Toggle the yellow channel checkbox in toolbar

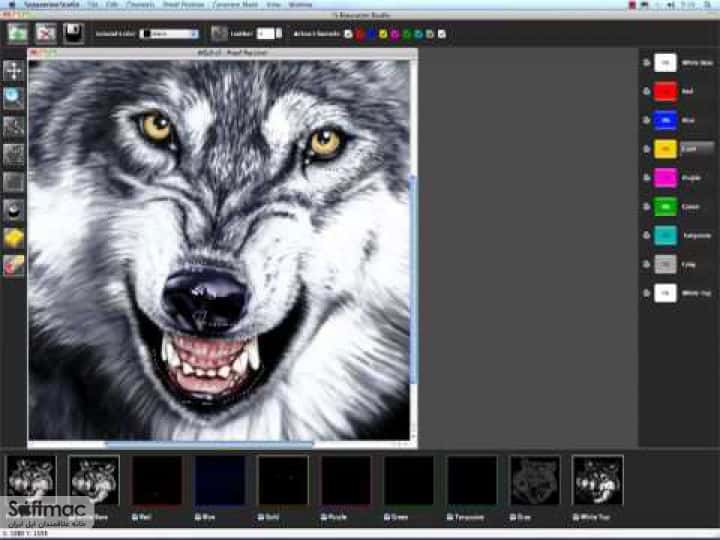tap(383, 34)
